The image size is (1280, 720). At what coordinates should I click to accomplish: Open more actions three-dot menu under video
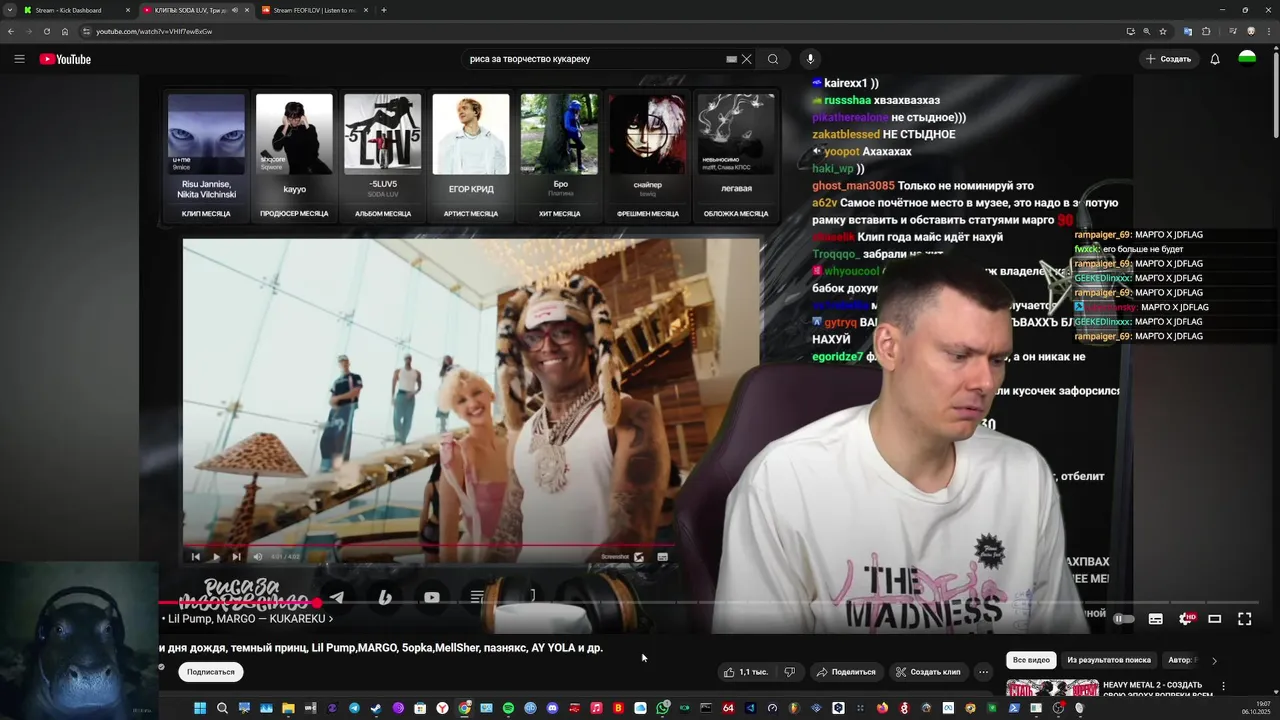(x=984, y=672)
